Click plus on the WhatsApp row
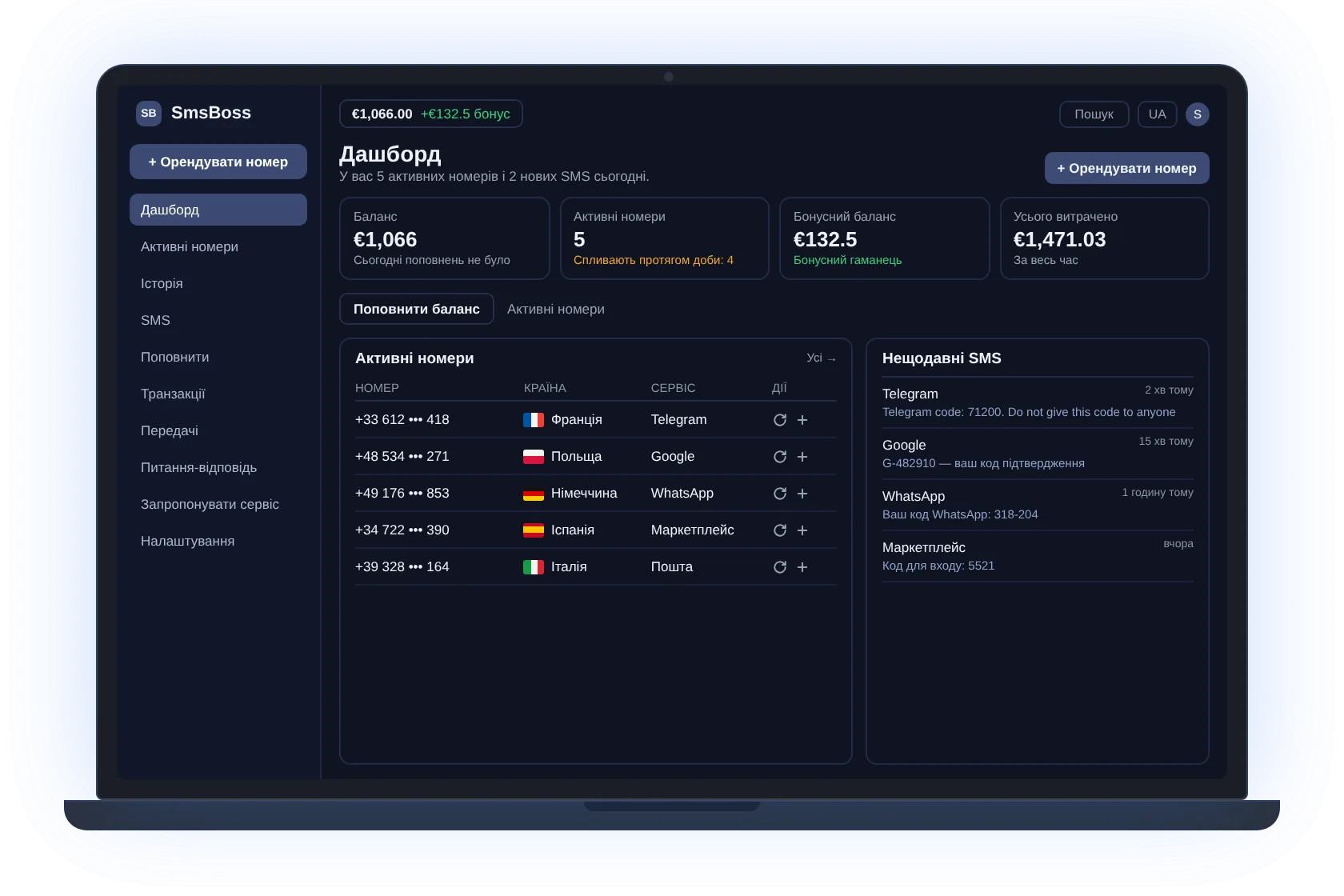Screen dimensions: 1344x896 (x=802, y=494)
